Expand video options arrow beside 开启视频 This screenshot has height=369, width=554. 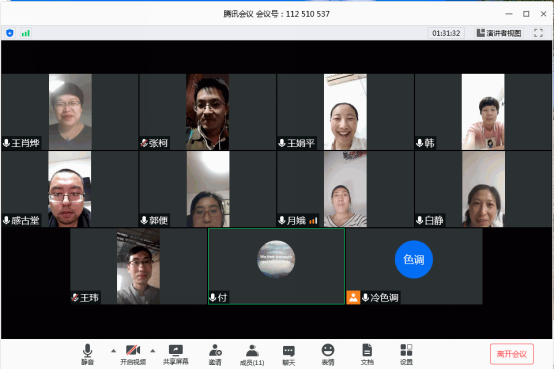[x=153, y=351]
